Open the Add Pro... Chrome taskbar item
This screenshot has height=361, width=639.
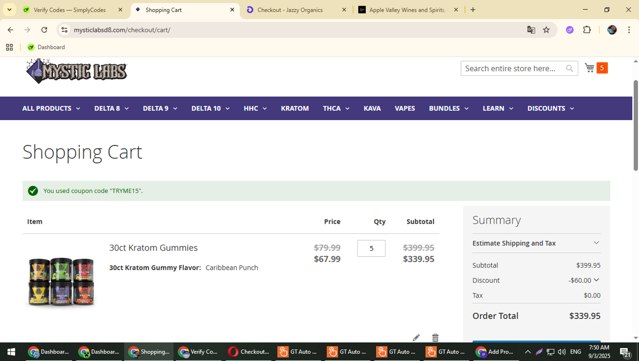click(496, 352)
